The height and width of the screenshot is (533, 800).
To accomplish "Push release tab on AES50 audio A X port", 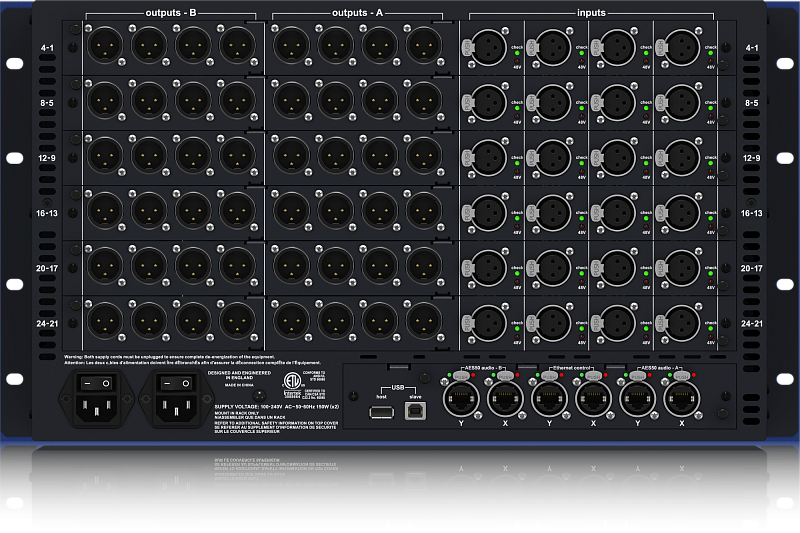I will pos(682,376).
